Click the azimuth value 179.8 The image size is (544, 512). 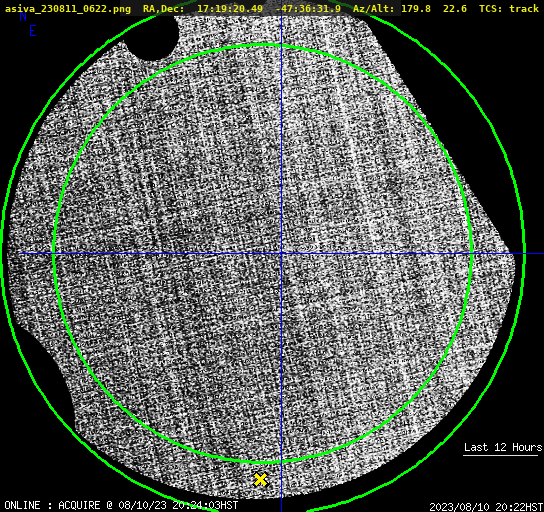coord(416,8)
